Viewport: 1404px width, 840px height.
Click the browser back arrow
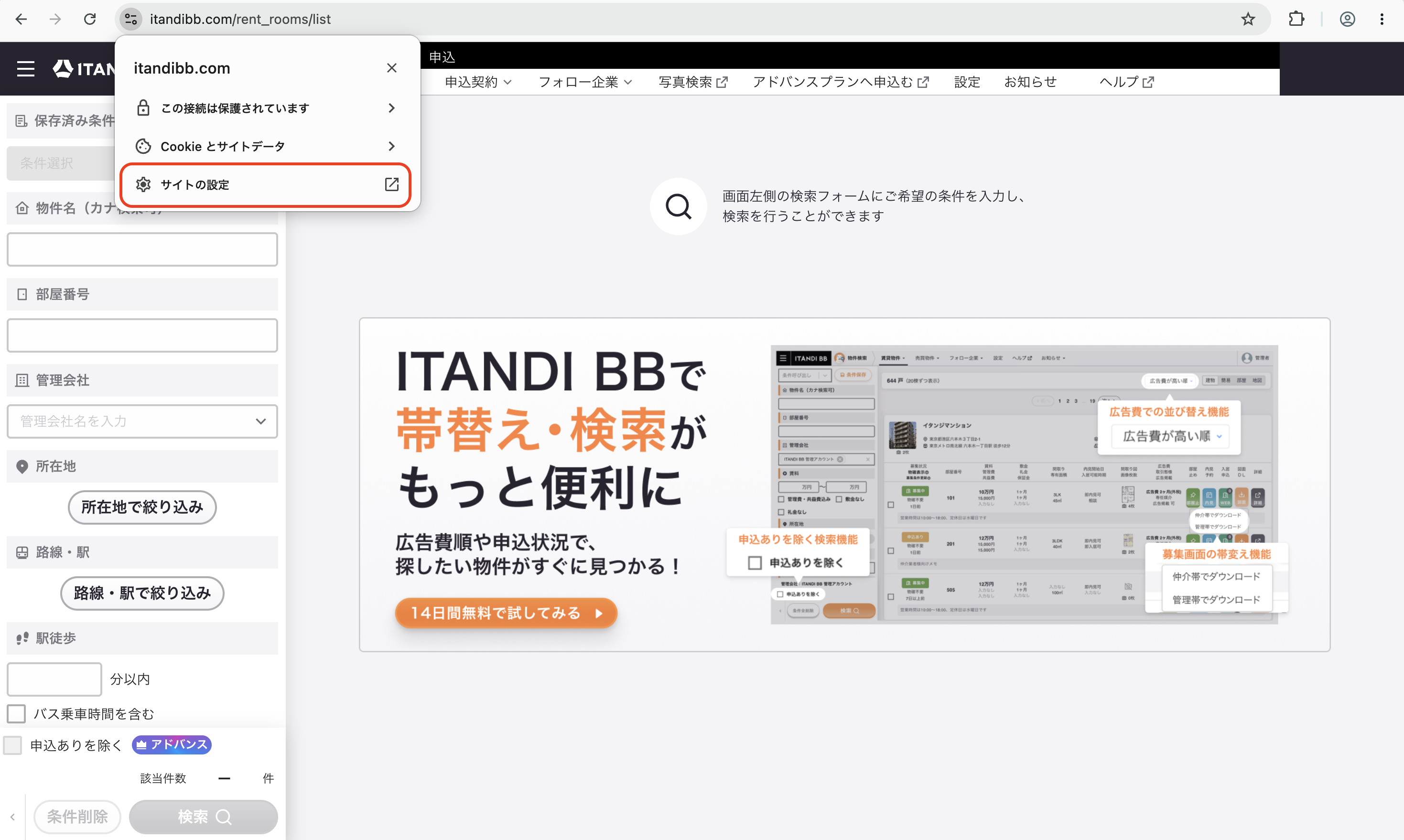(21, 19)
